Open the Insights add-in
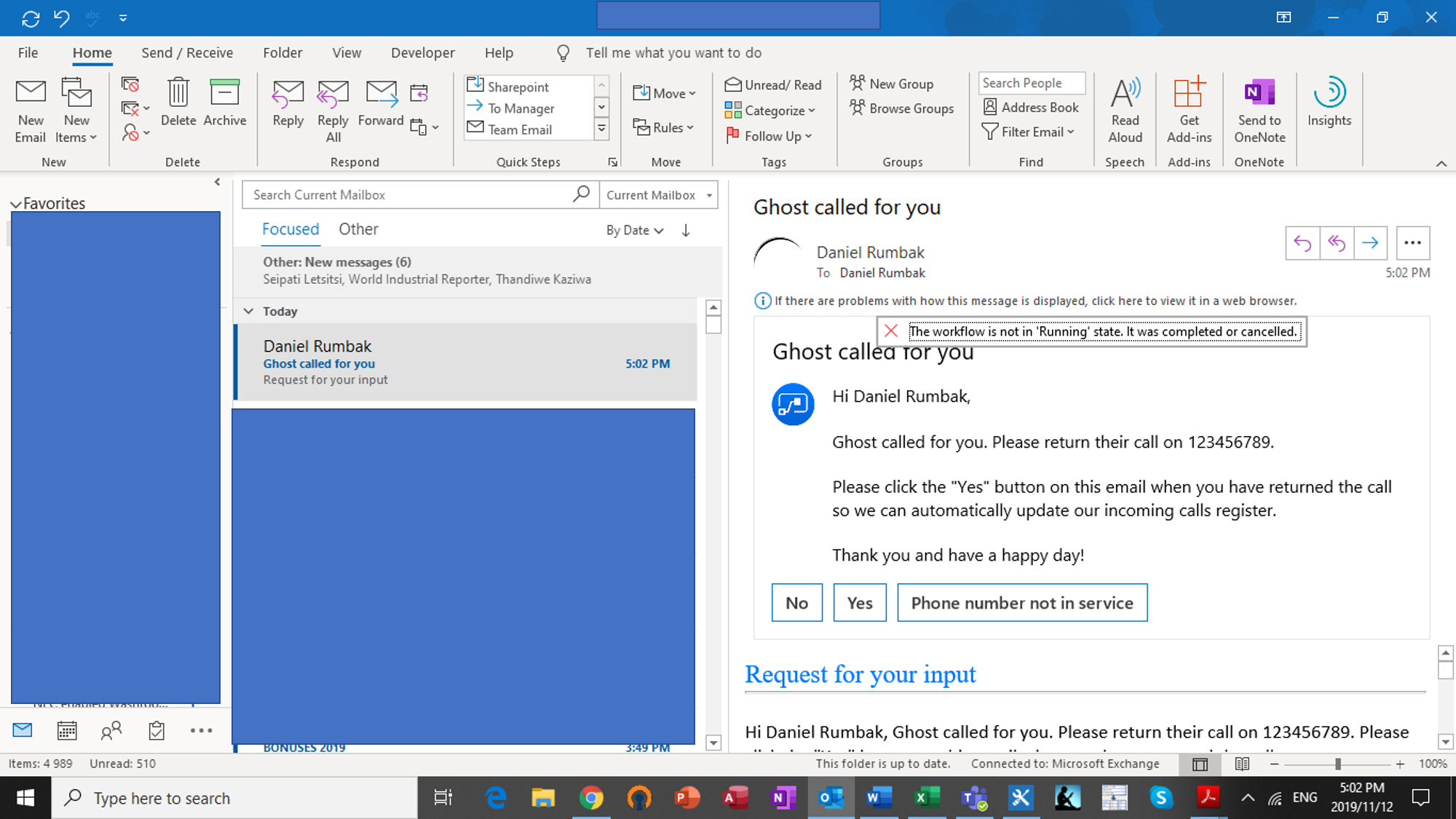This screenshot has width=1456, height=819. [x=1329, y=101]
